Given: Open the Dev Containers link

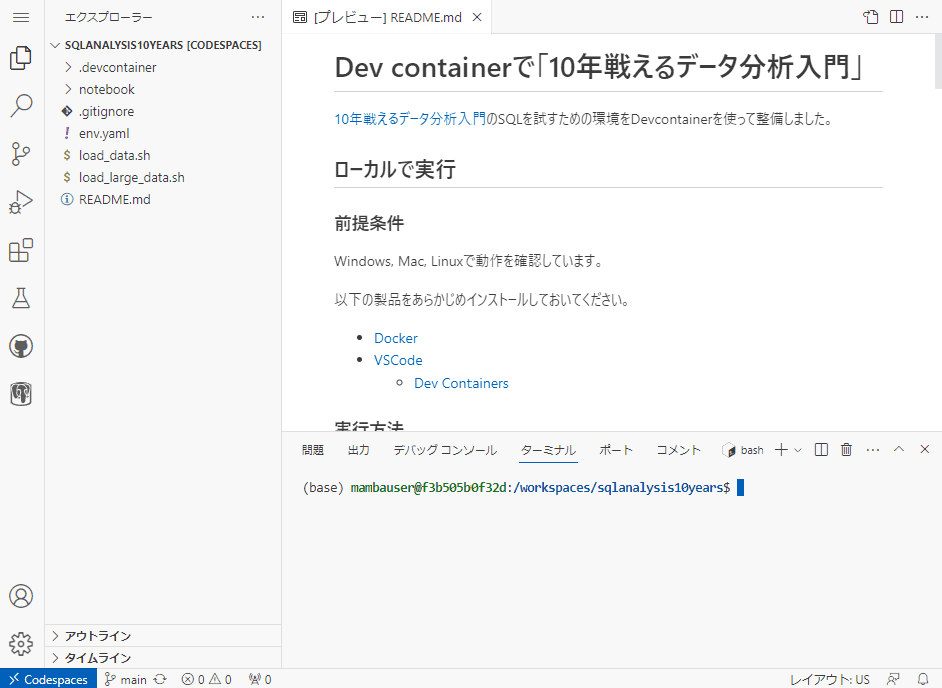Looking at the screenshot, I should (461, 383).
